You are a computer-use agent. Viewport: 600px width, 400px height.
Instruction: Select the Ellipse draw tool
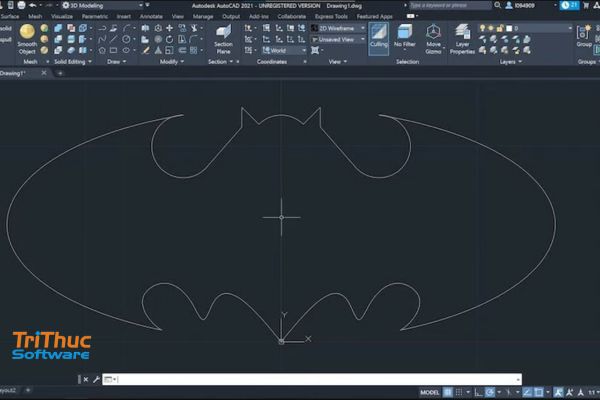126,50
